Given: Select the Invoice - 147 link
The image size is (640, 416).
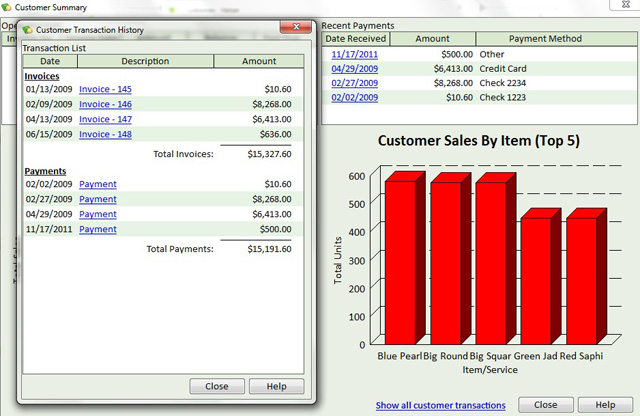Looking at the screenshot, I should (x=105, y=119).
